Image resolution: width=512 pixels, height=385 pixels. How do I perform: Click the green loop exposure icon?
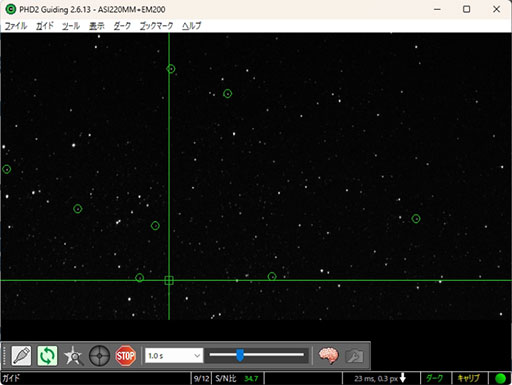coord(47,356)
